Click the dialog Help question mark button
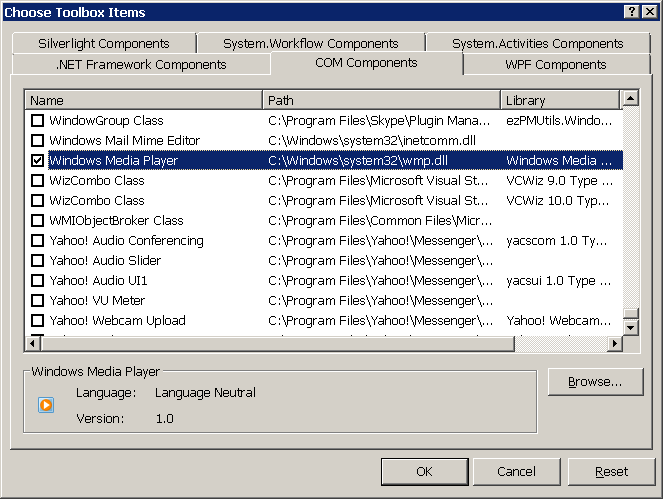The image size is (663, 499). click(633, 11)
